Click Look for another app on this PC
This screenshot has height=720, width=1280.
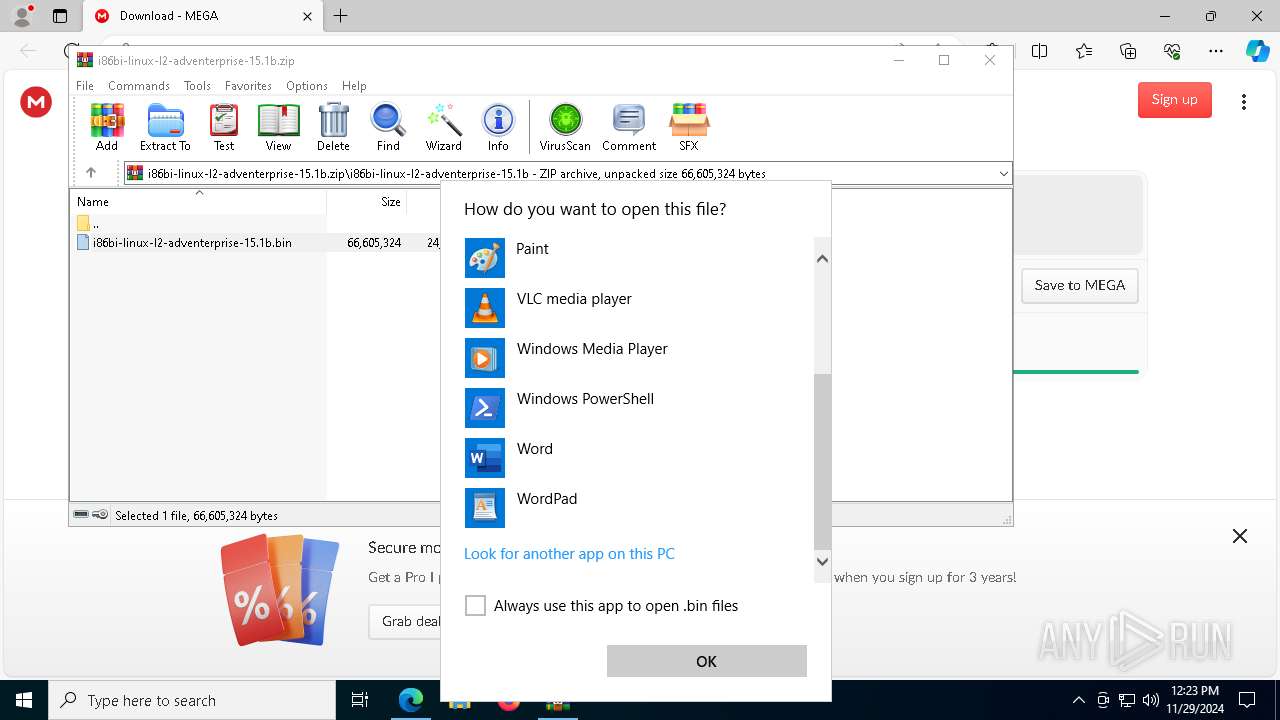coord(569,554)
